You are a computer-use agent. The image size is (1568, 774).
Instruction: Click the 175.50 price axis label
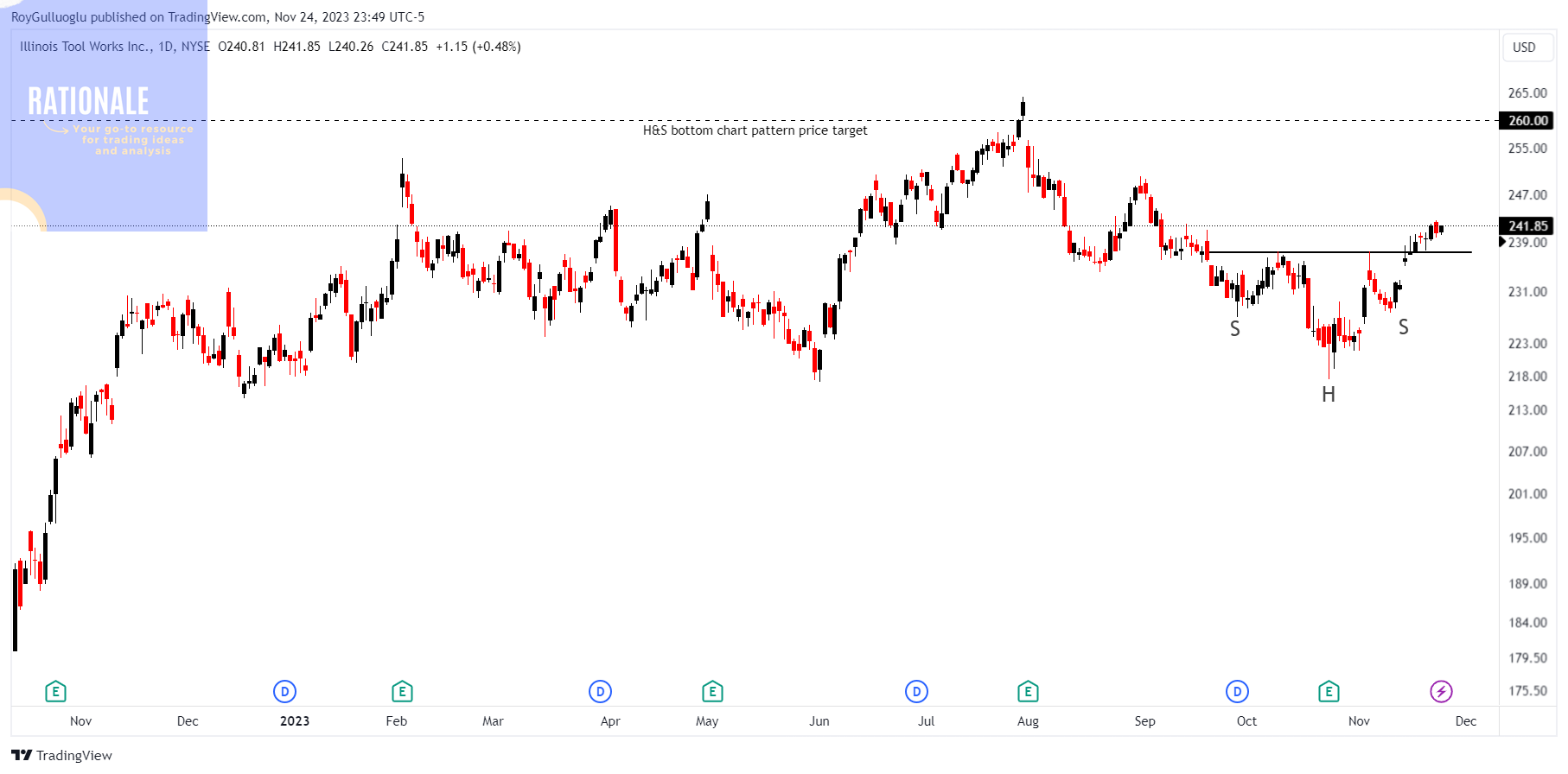point(1527,691)
